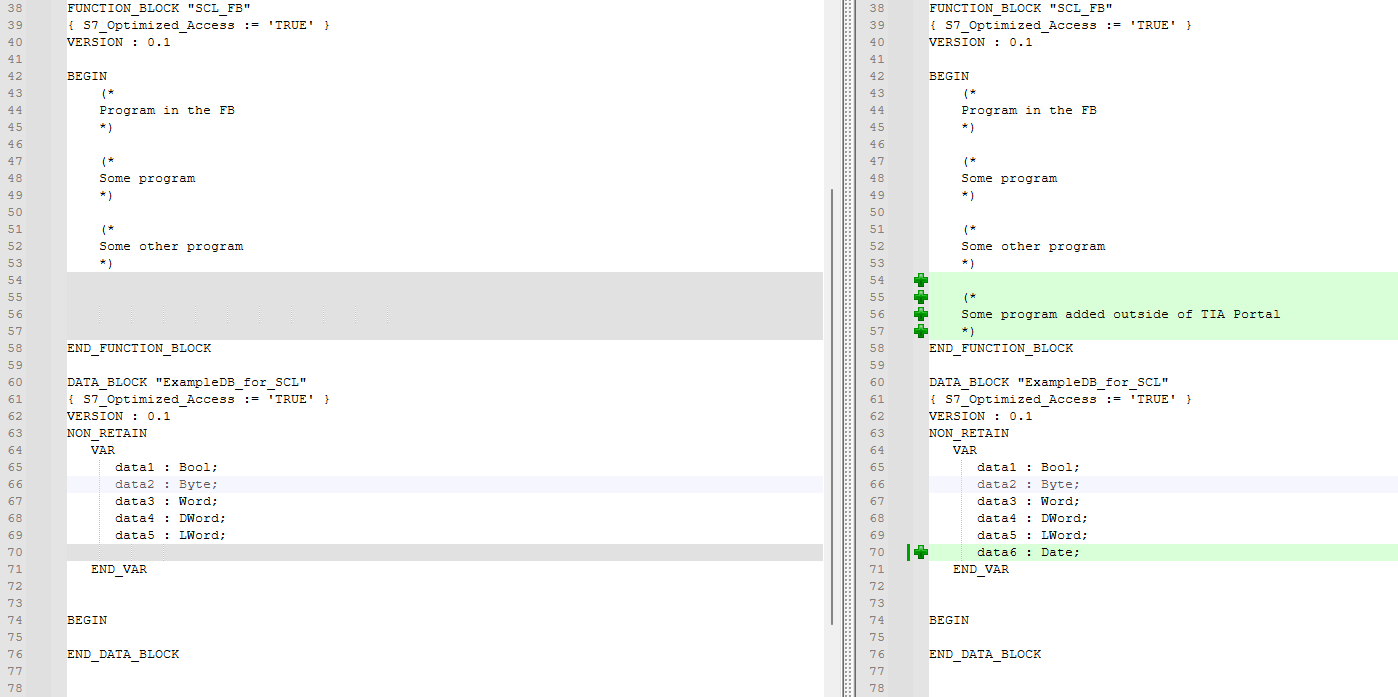Click line number 38 in left pane margin

pos(15,8)
